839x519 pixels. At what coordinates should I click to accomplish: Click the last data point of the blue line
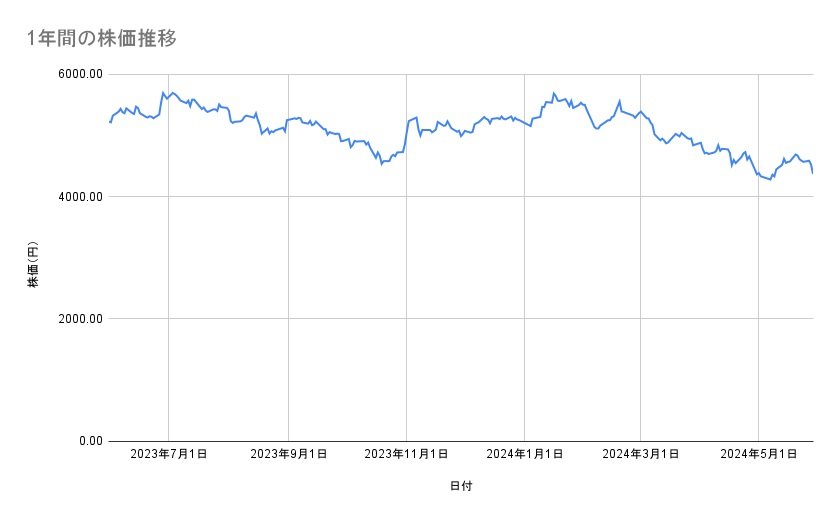point(812,173)
